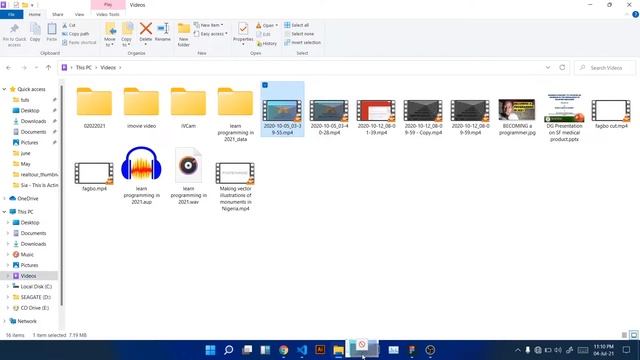This screenshot has width=640, height=360.
Task: Expand OneDrive in navigation pane
Action: pos(4,198)
